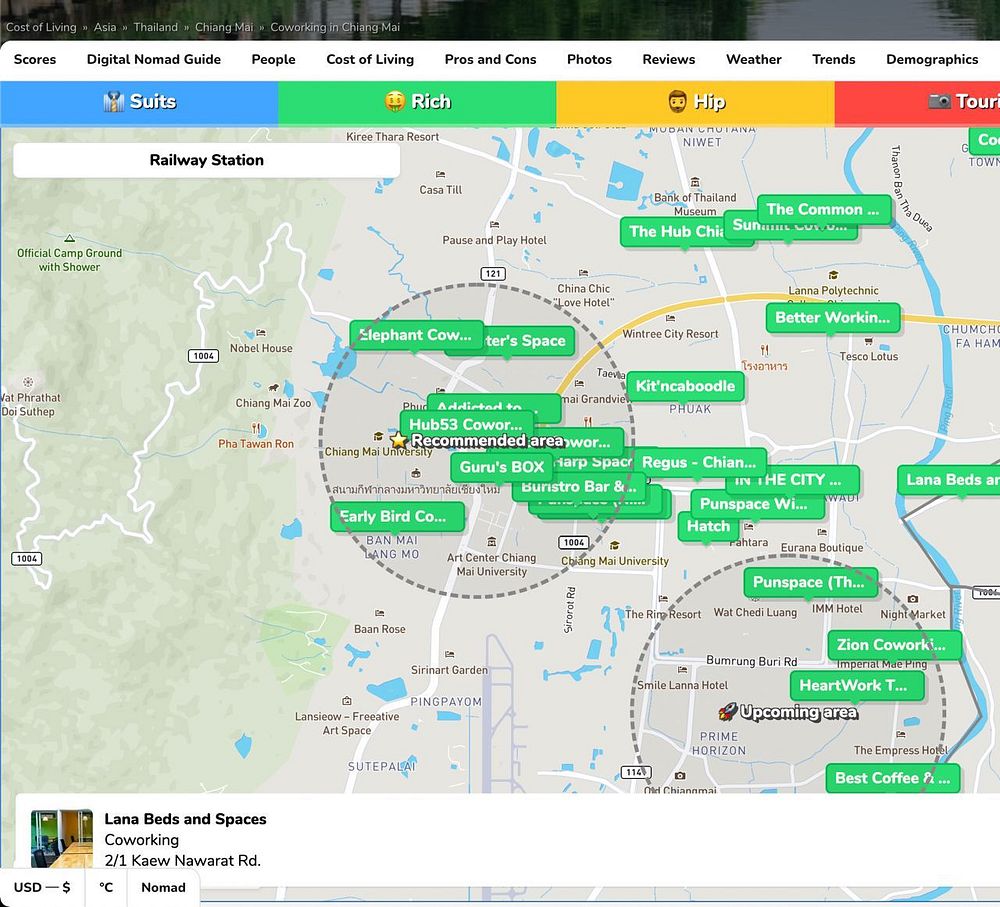Click the Asia breadcrumb link
Viewport: 1000px width, 907px height.
click(x=105, y=27)
